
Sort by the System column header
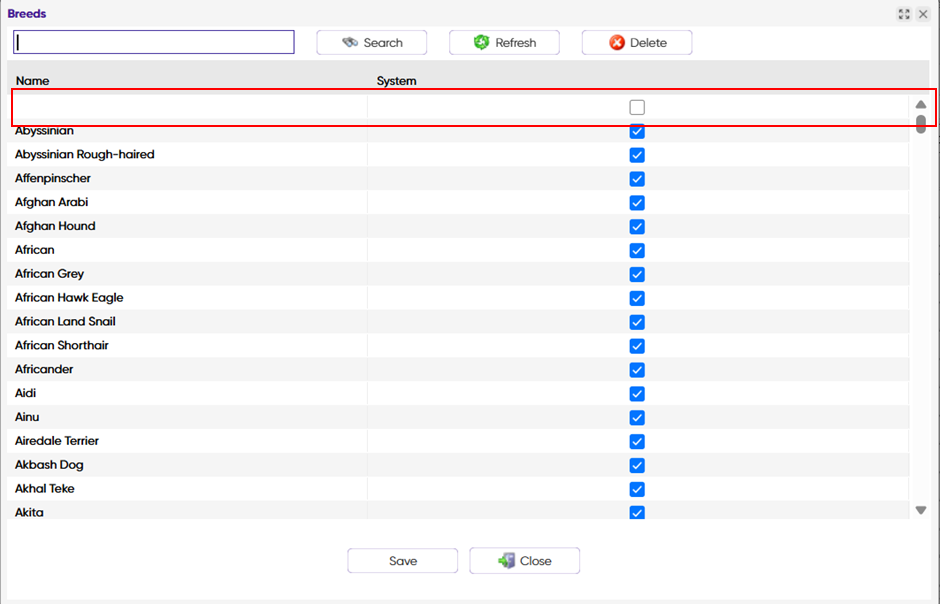[x=396, y=81]
